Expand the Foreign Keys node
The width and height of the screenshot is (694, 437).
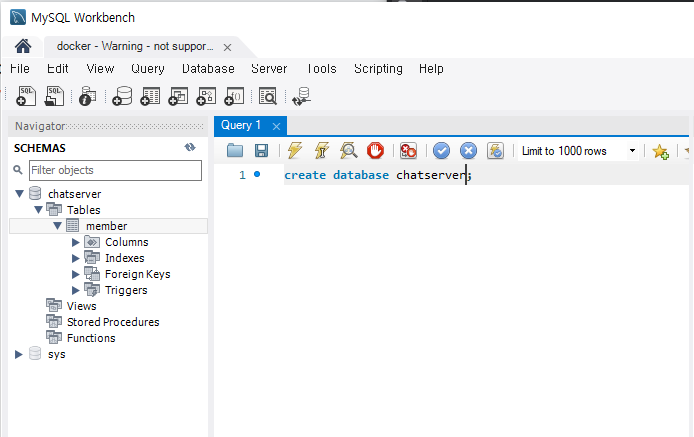76,274
